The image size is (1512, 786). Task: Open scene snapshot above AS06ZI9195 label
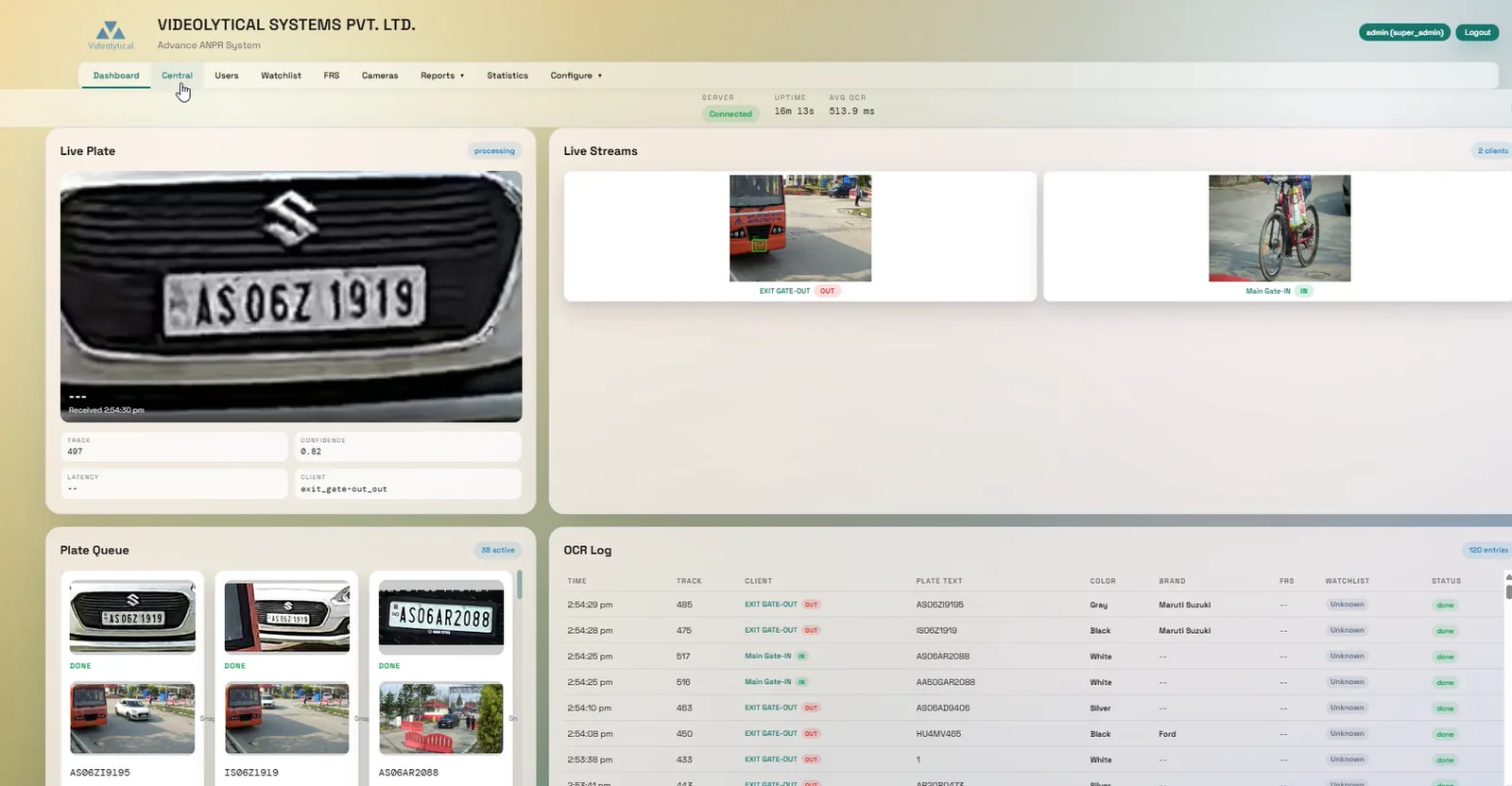[x=132, y=718]
